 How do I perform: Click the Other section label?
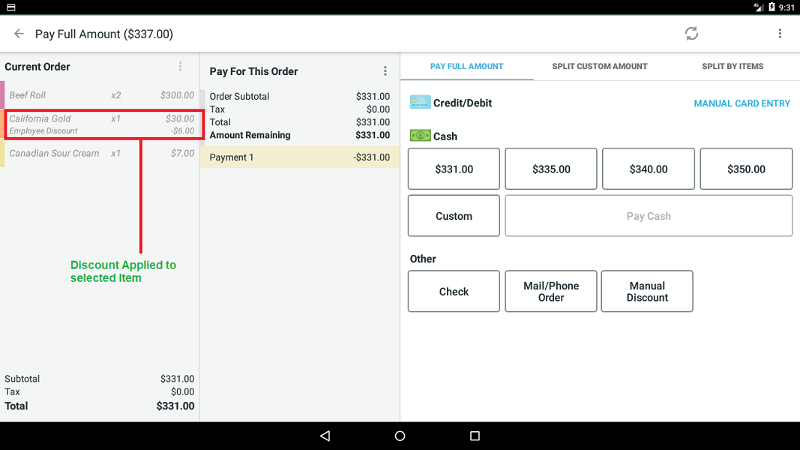423,259
